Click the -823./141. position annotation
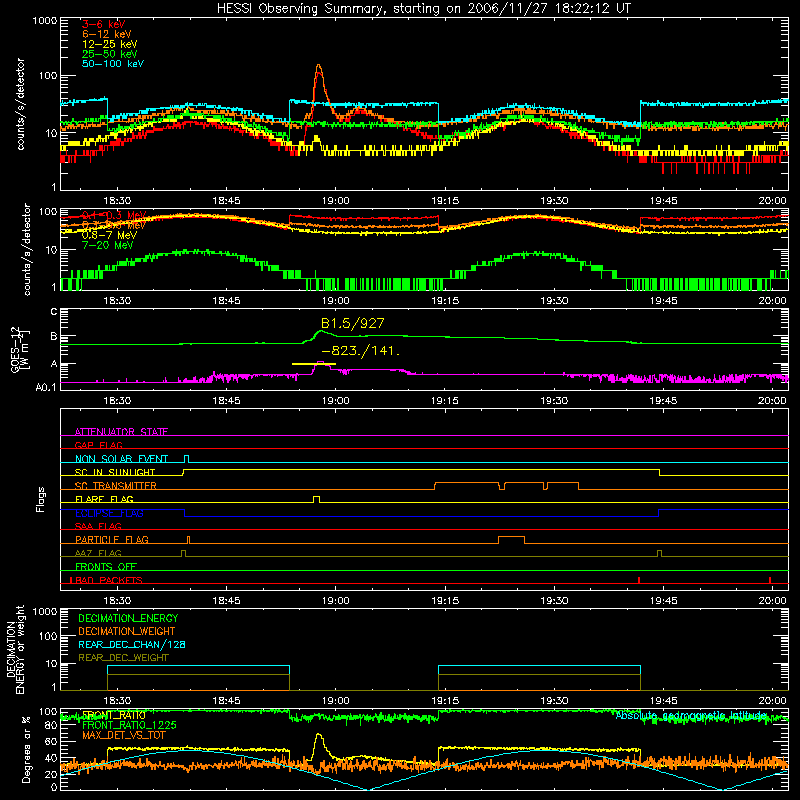The image size is (800, 800). pos(361,351)
